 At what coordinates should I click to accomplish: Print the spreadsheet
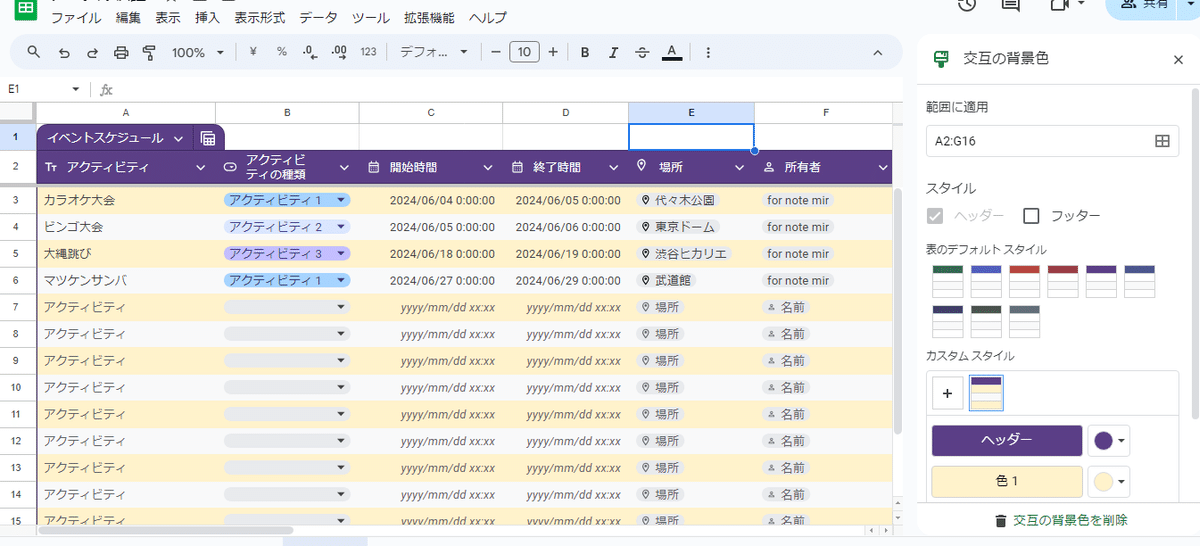click(121, 52)
